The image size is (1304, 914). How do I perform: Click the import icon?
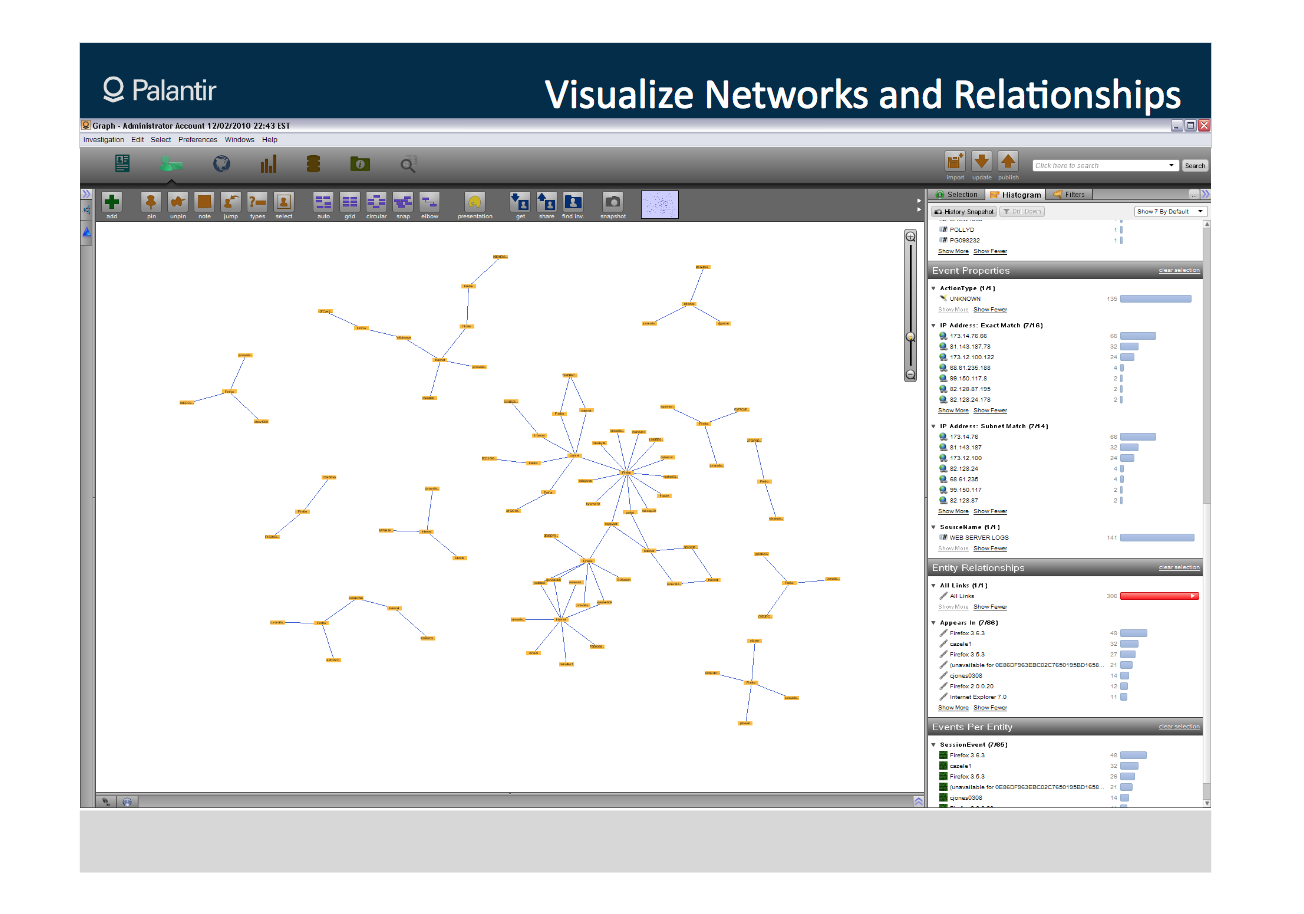pyautogui.click(x=955, y=161)
